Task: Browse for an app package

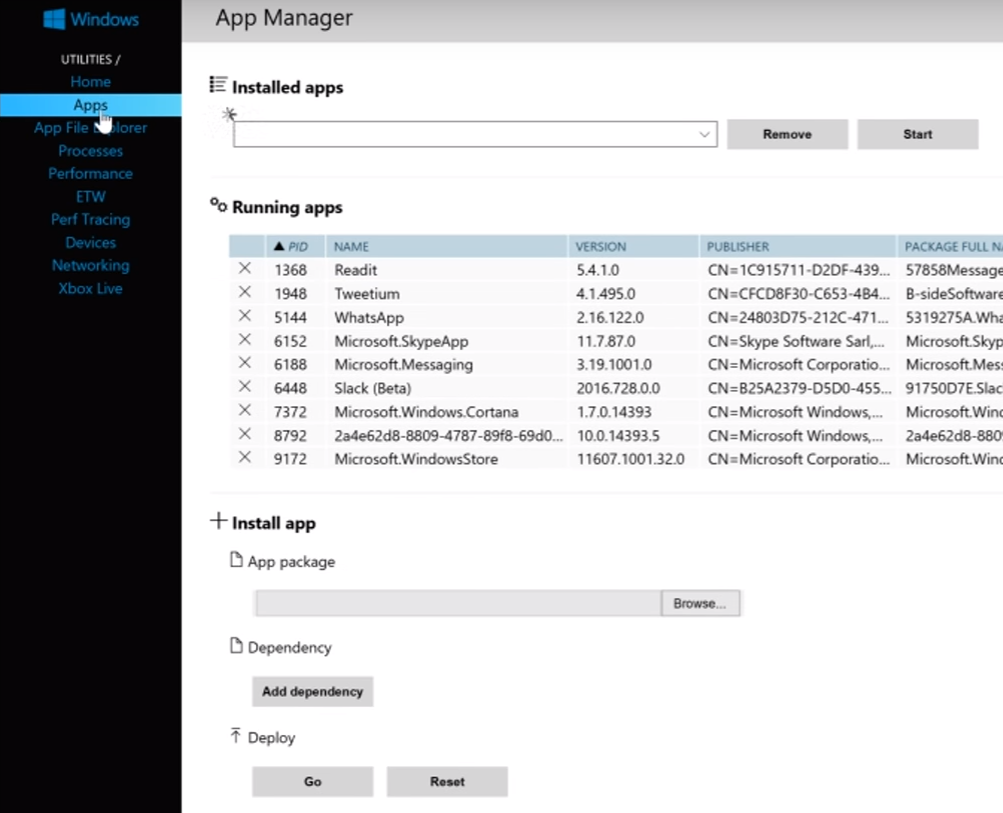Action: click(x=700, y=603)
